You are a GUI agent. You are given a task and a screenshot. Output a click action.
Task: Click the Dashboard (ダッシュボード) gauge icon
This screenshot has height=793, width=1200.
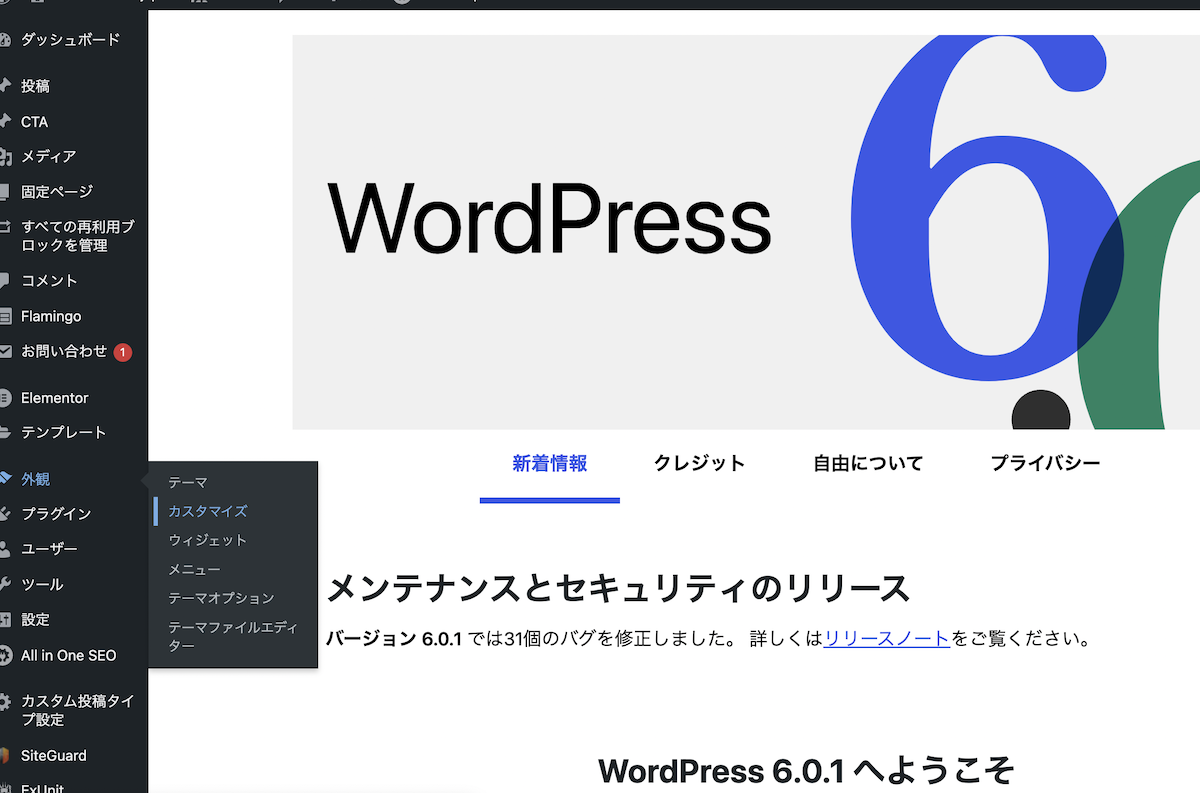pos(5,40)
